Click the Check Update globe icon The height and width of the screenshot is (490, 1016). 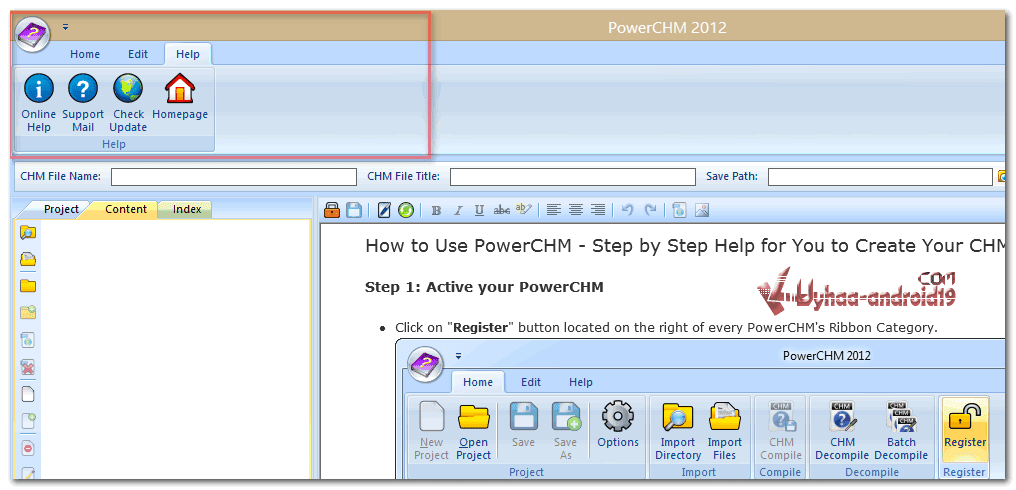tap(128, 89)
